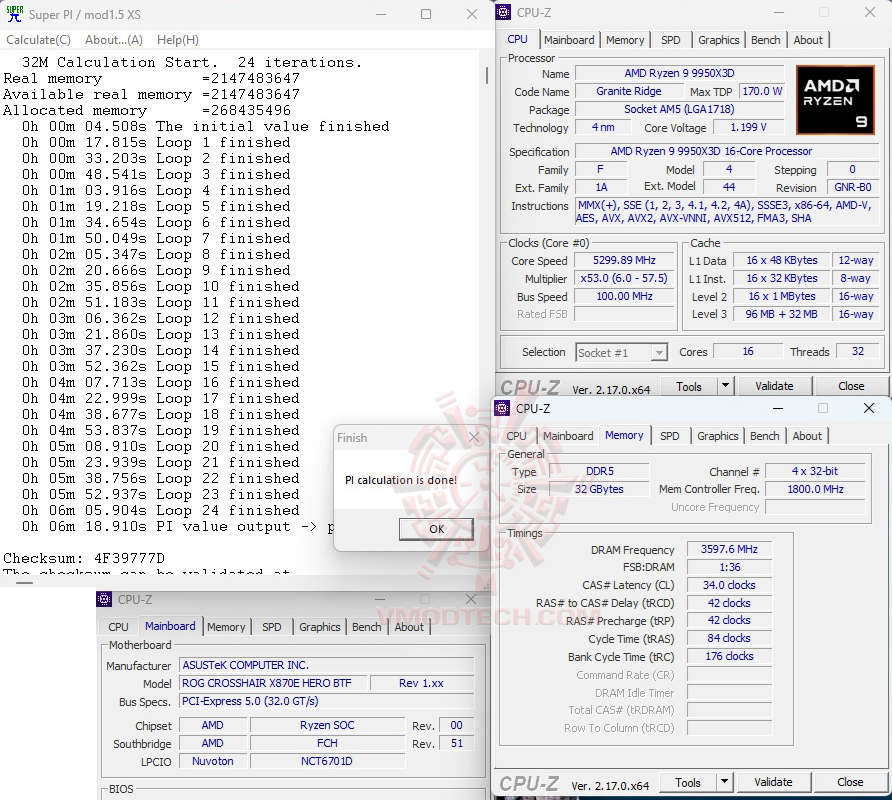Click the CPU-Z icon on the Memory window title bar

click(x=501, y=409)
